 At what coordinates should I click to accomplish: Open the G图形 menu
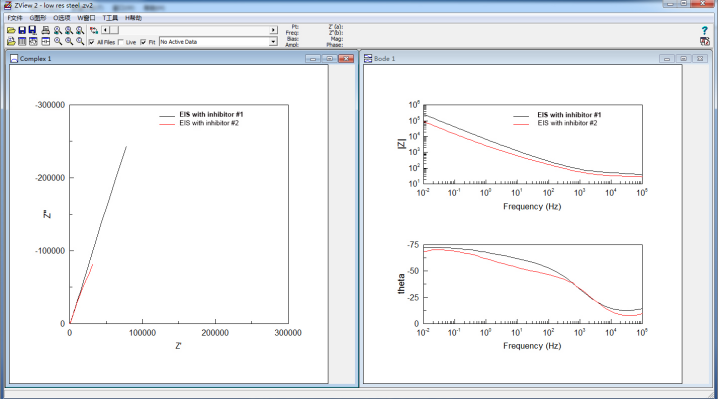pyautogui.click(x=38, y=18)
